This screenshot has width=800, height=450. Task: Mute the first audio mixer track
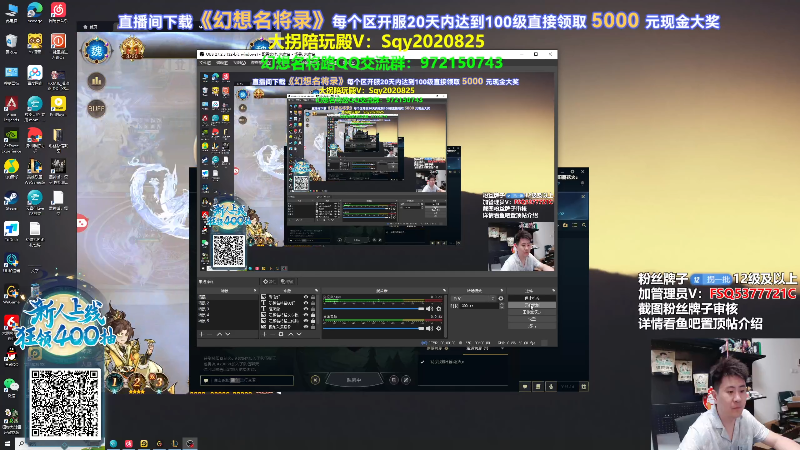(430, 309)
